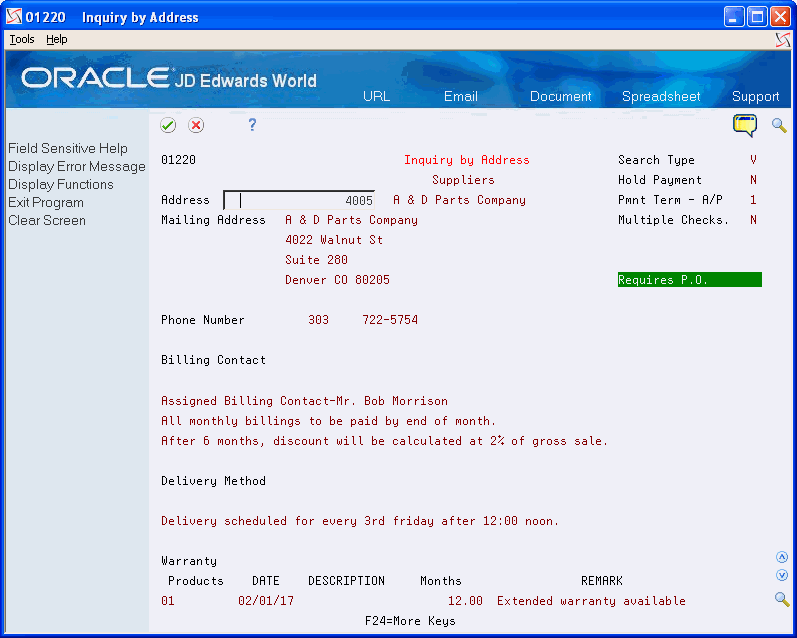Image resolution: width=797 pixels, height=638 pixels.
Task: Click Pmnt Term - A/P value 1
Action: point(753,200)
